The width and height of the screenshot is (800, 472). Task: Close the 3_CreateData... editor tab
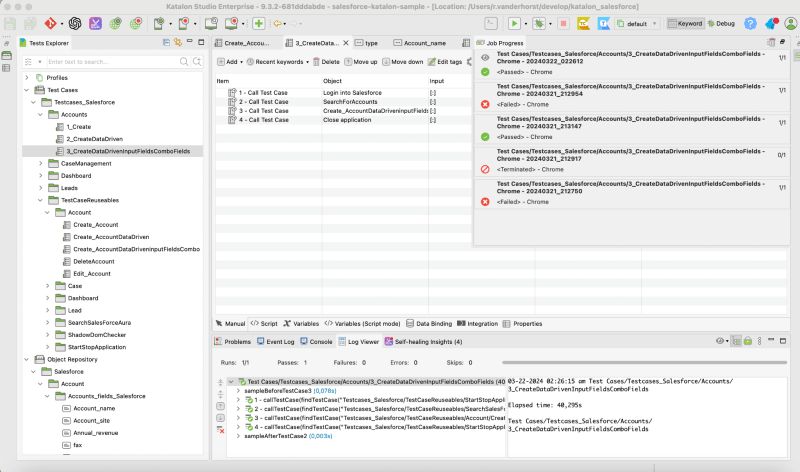coord(346,43)
